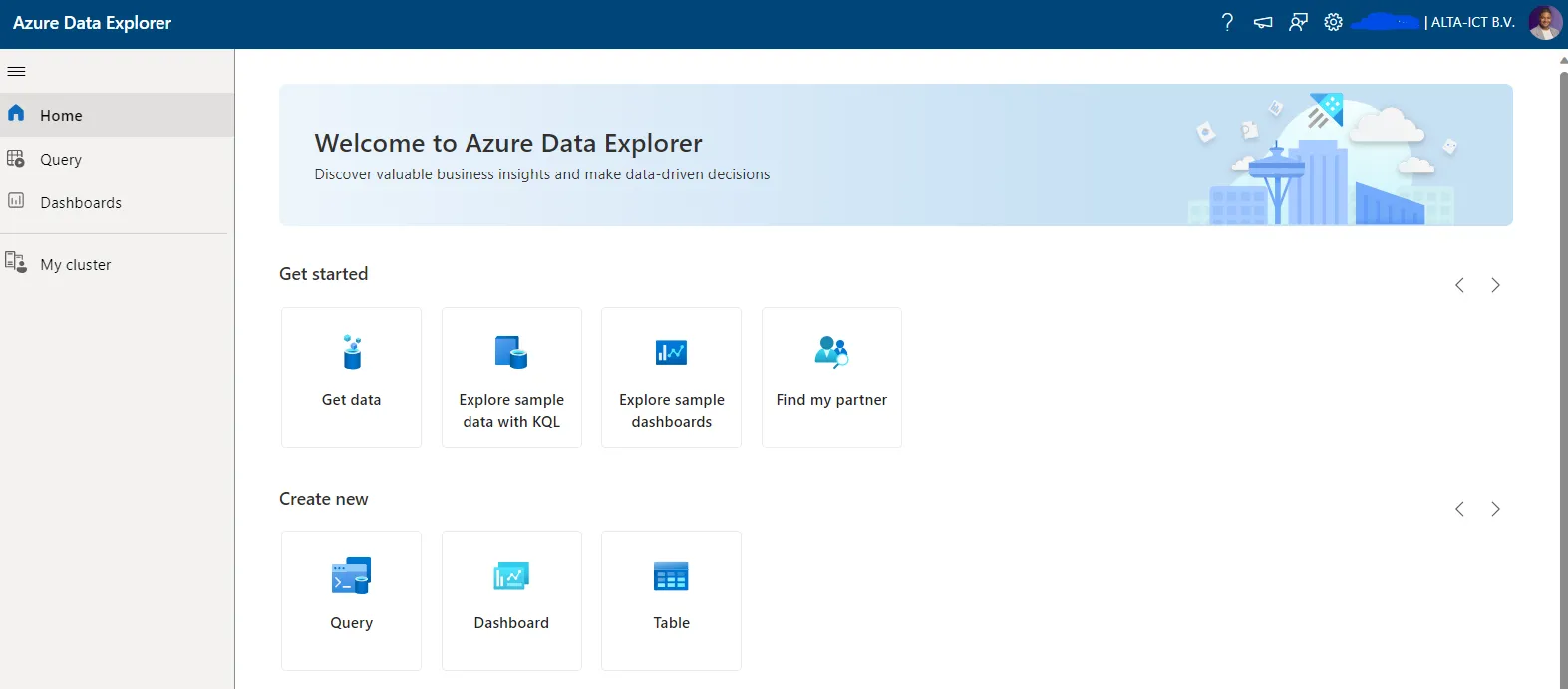Click the Discover valuable business insights subtitle
This screenshot has width=1568, height=689.
click(x=542, y=174)
